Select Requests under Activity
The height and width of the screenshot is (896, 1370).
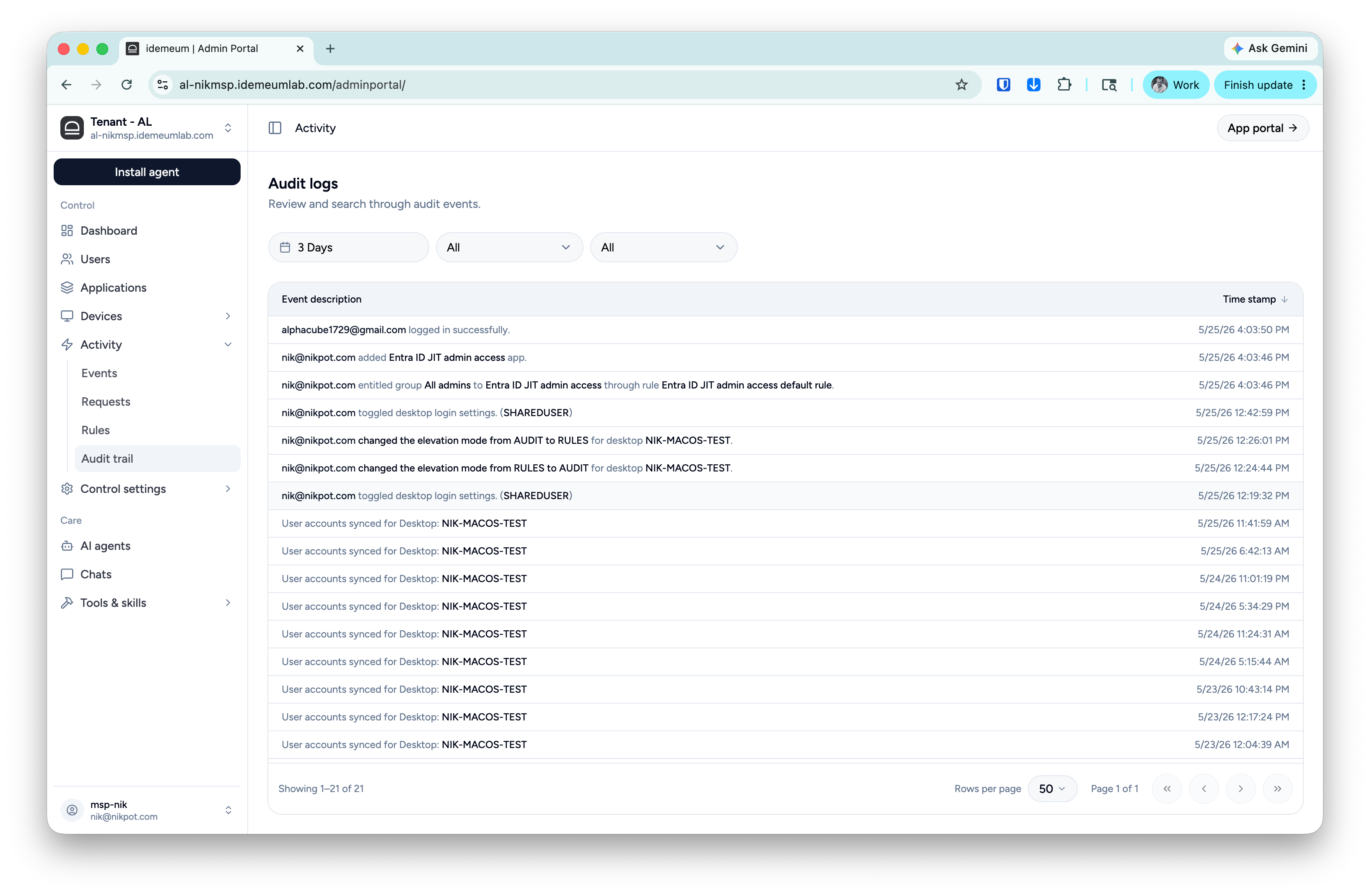157,401
